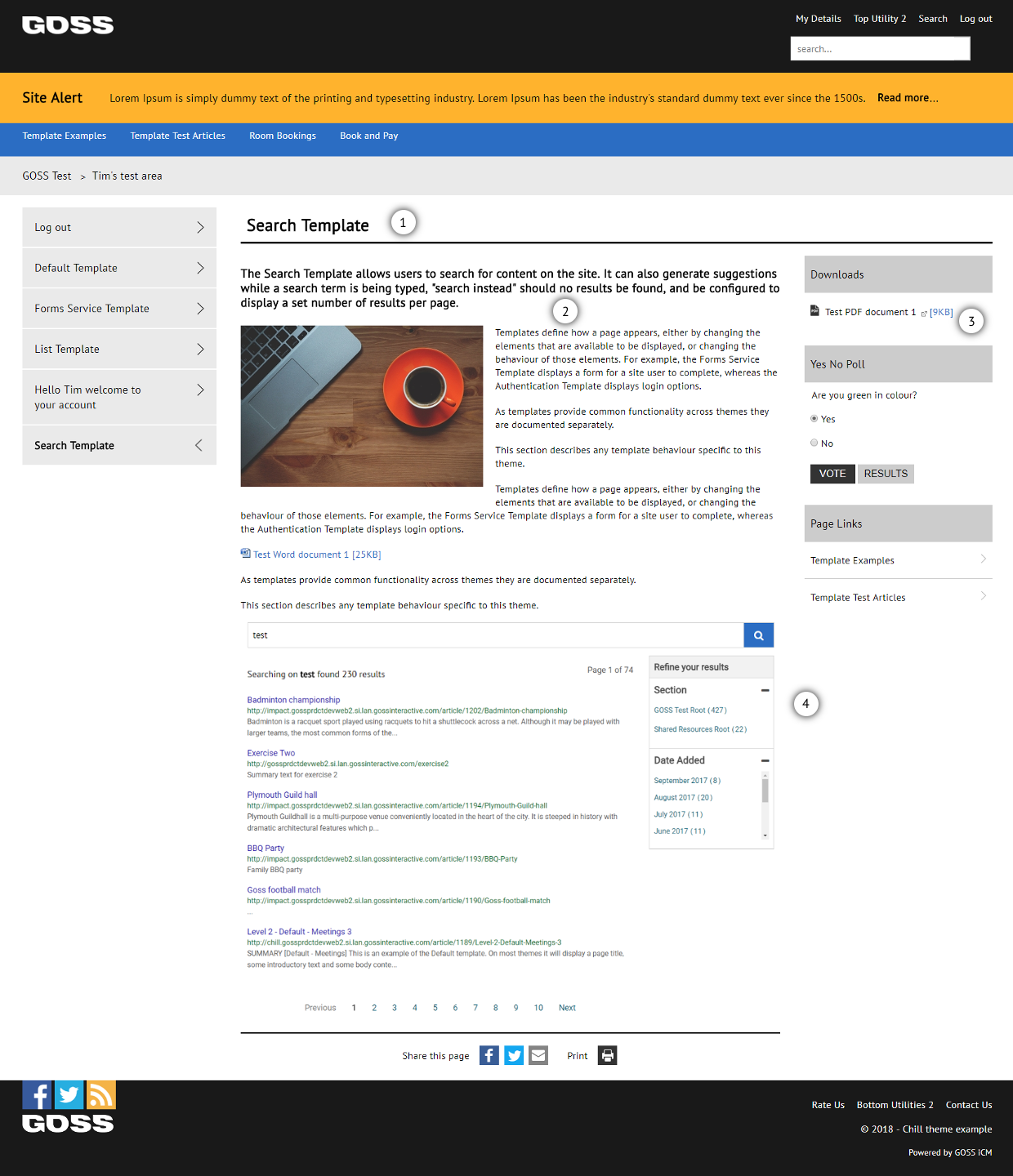Click the header search input field

880,49
